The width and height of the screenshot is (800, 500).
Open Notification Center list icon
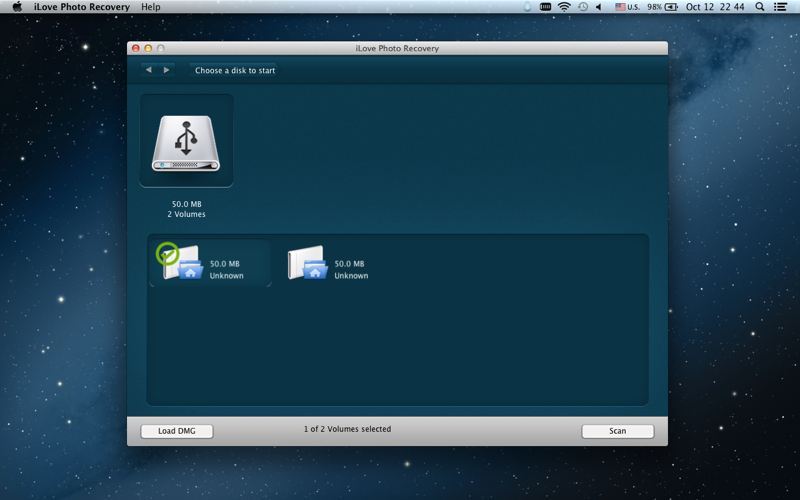(x=781, y=7)
